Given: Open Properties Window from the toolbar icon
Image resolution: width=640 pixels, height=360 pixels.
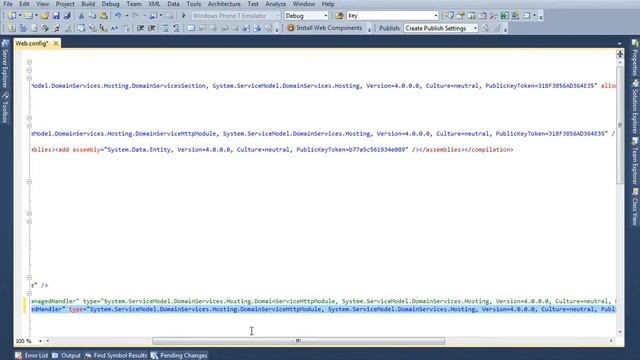Looking at the screenshot, I should coord(460,16).
